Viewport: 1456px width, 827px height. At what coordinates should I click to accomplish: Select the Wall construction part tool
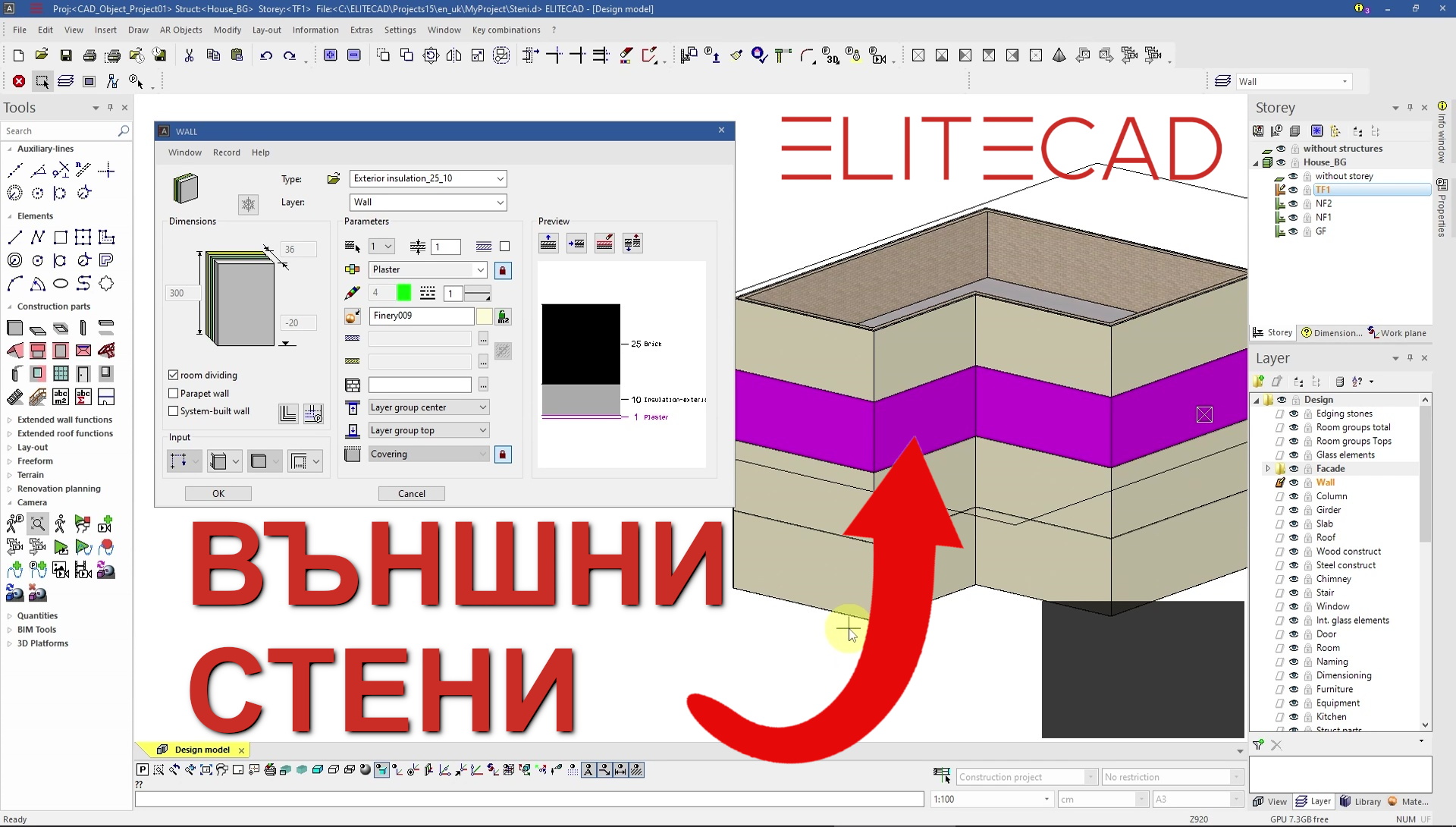14,328
